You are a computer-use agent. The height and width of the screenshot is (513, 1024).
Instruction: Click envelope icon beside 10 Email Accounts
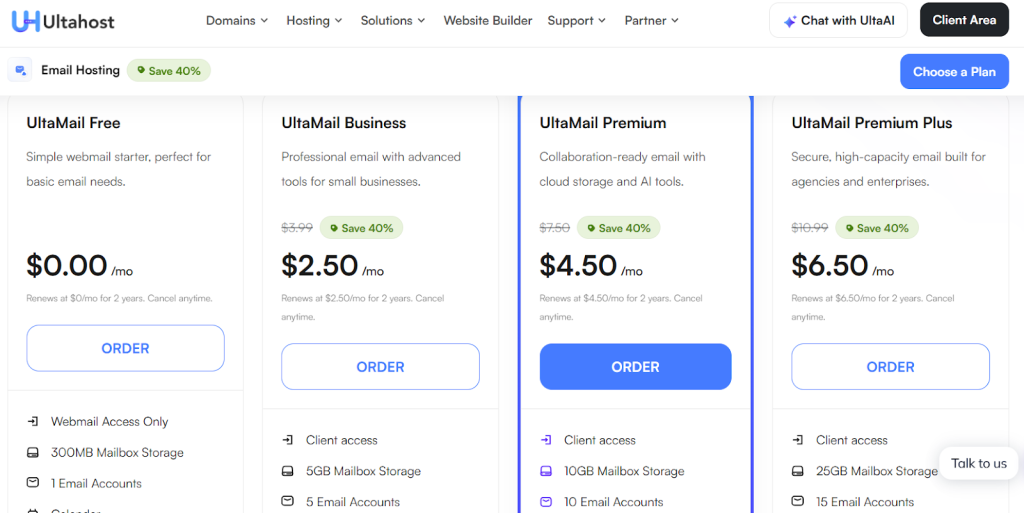point(546,501)
